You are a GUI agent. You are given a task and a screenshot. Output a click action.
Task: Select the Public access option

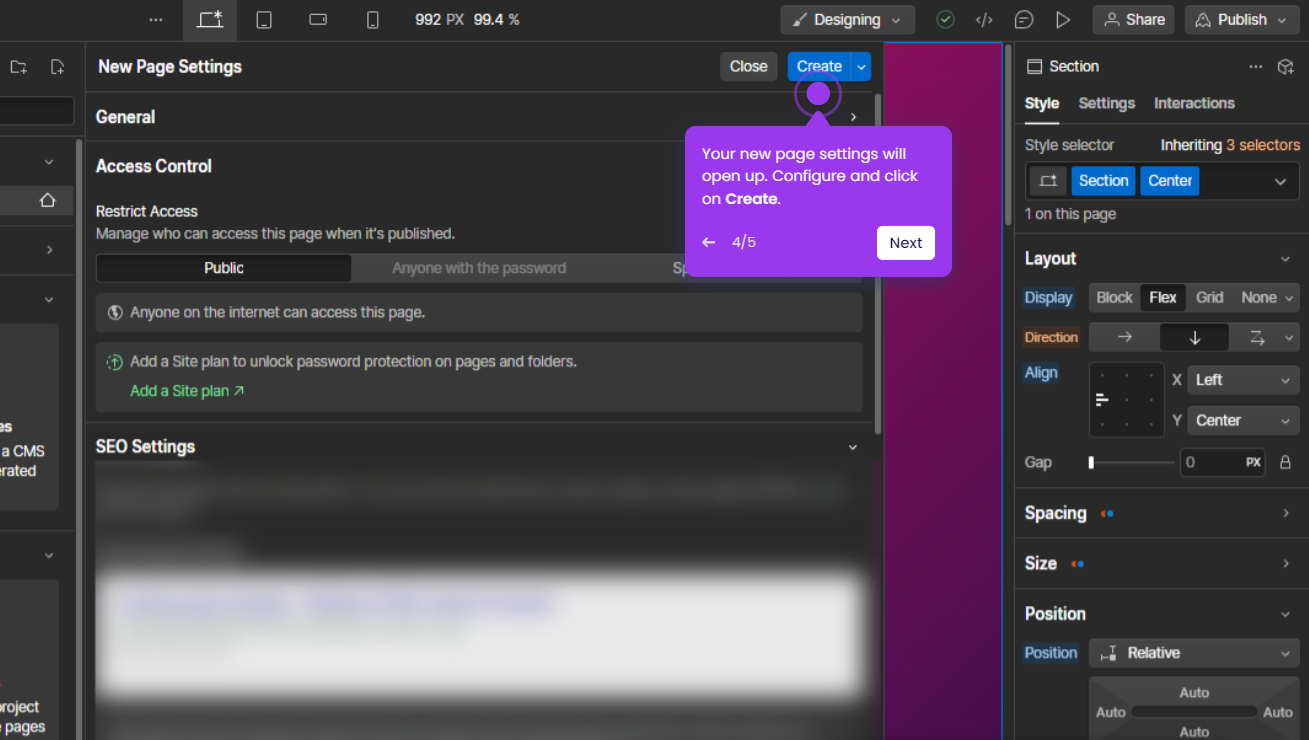[x=223, y=267]
